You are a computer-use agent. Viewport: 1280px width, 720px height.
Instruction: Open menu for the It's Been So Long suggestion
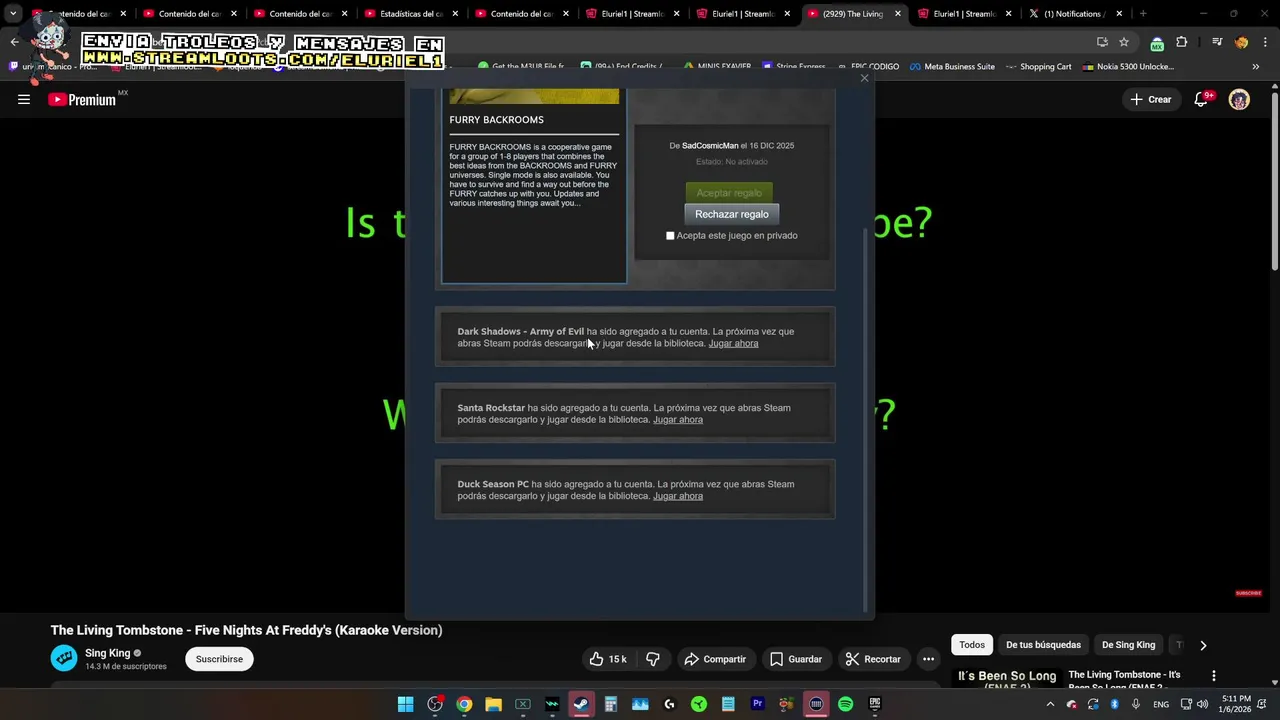(x=1213, y=676)
